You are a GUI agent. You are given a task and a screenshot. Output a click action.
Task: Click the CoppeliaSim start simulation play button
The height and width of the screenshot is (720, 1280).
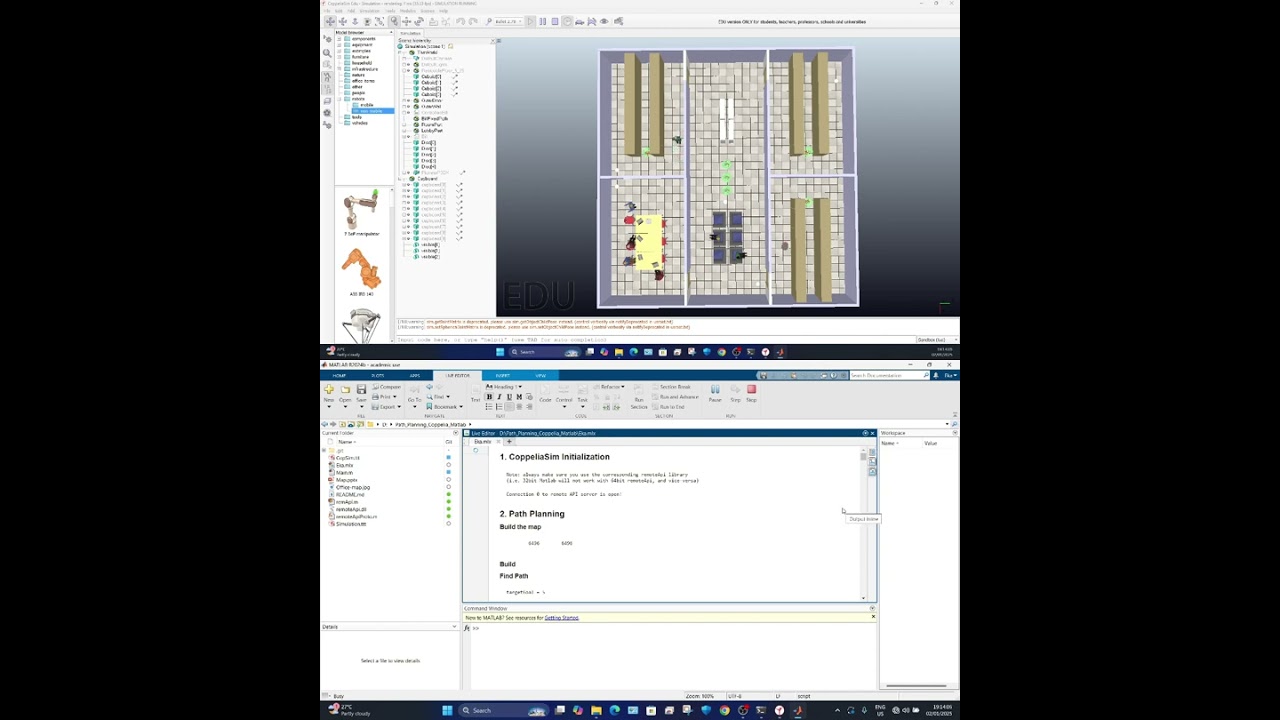pos(530,21)
